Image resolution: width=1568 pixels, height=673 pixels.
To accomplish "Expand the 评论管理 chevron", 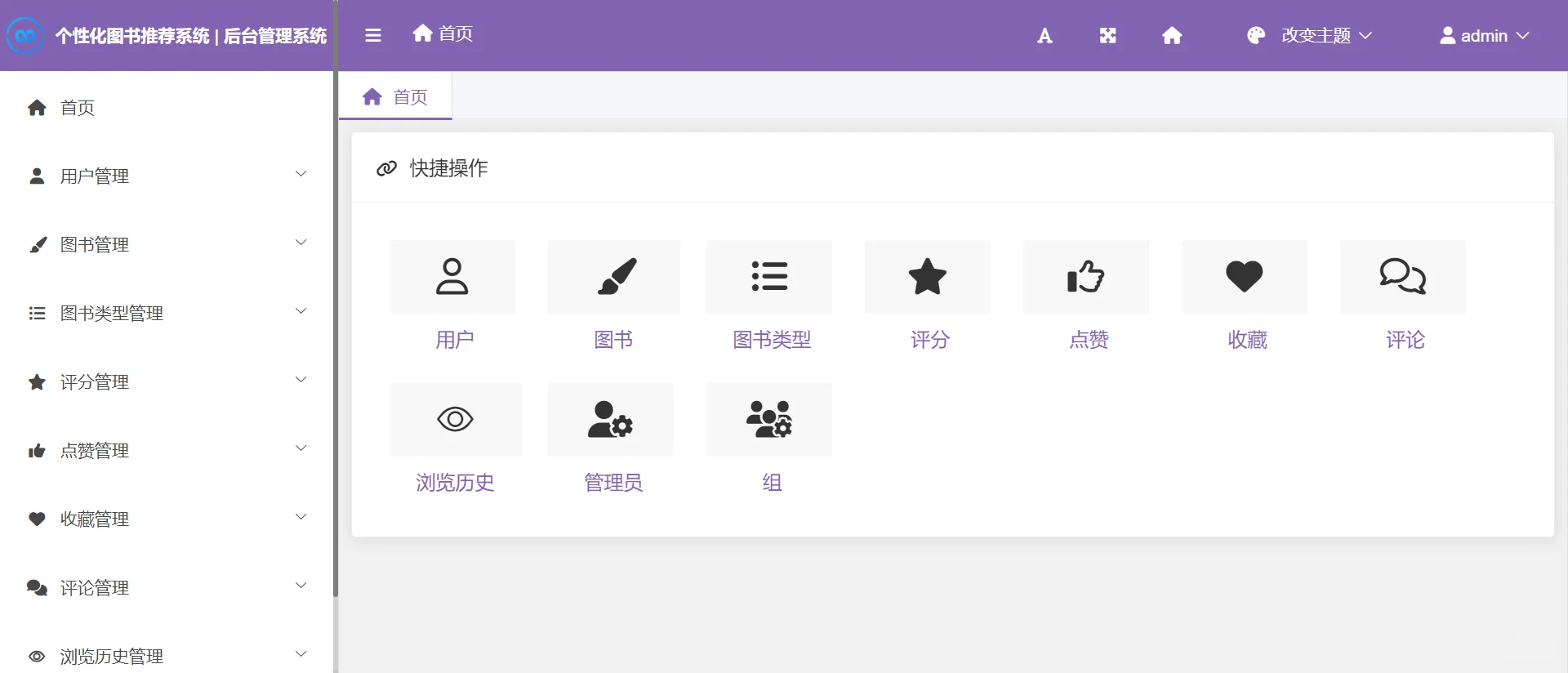I will tap(301, 586).
